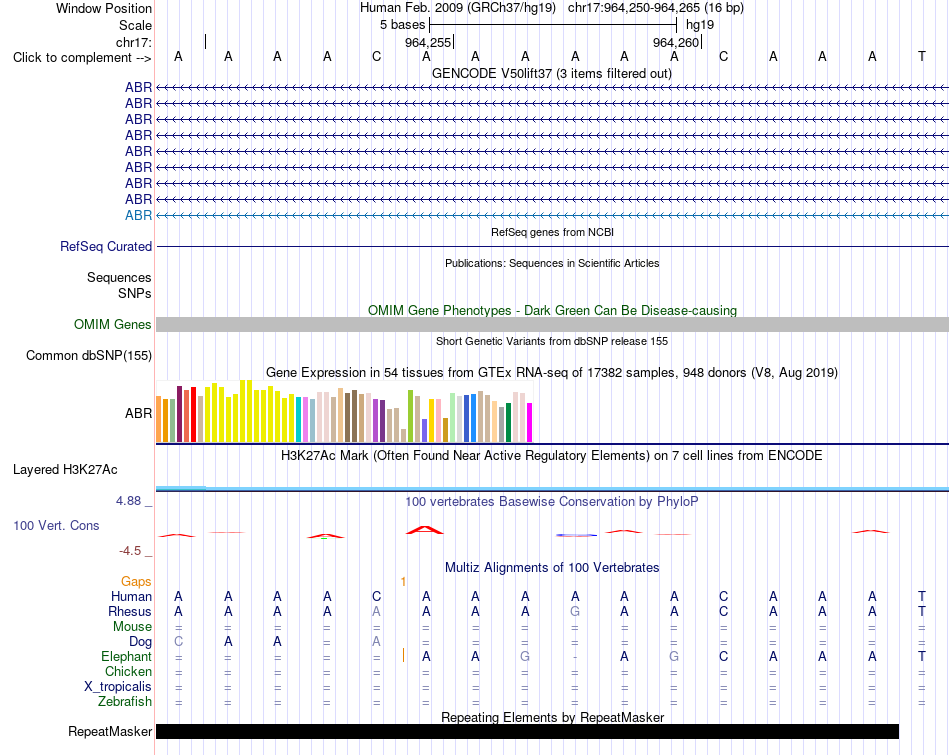Select the X_tropicalis alignment row label
The image size is (950, 755).
click(118, 687)
